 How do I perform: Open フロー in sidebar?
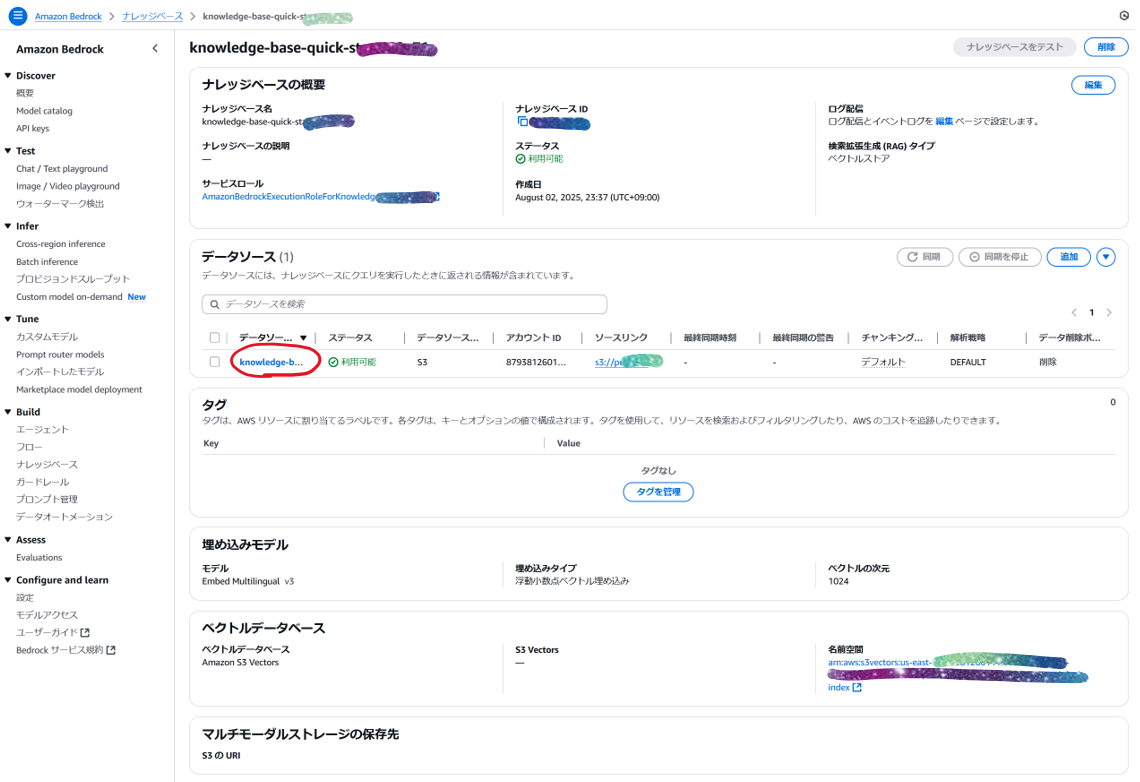coord(29,447)
